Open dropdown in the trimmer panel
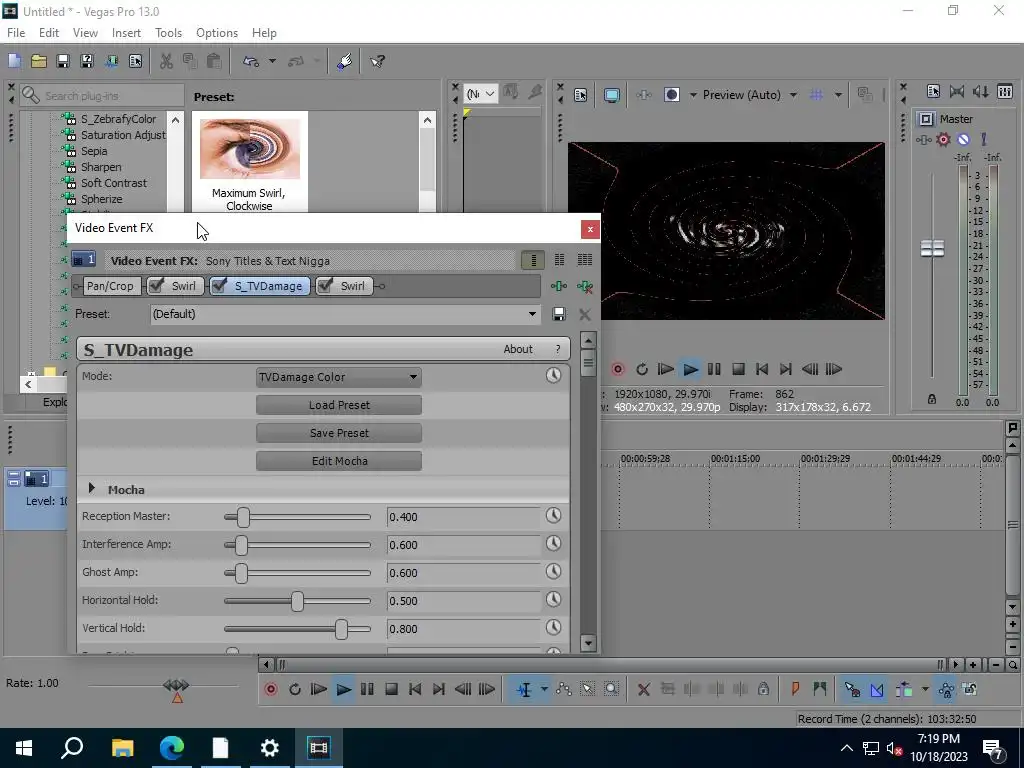Image resolution: width=1024 pixels, height=768 pixels. [x=481, y=94]
